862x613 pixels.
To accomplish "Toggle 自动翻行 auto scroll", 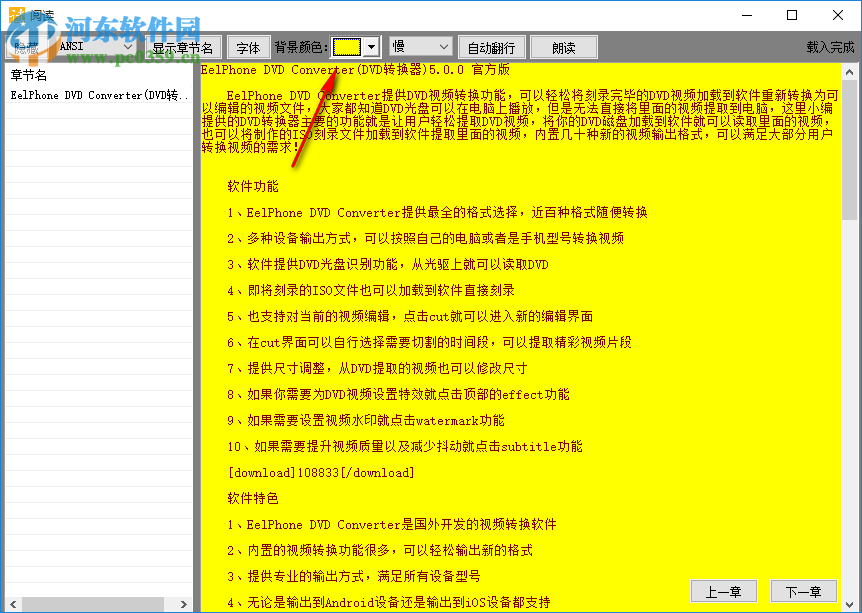I will point(491,48).
